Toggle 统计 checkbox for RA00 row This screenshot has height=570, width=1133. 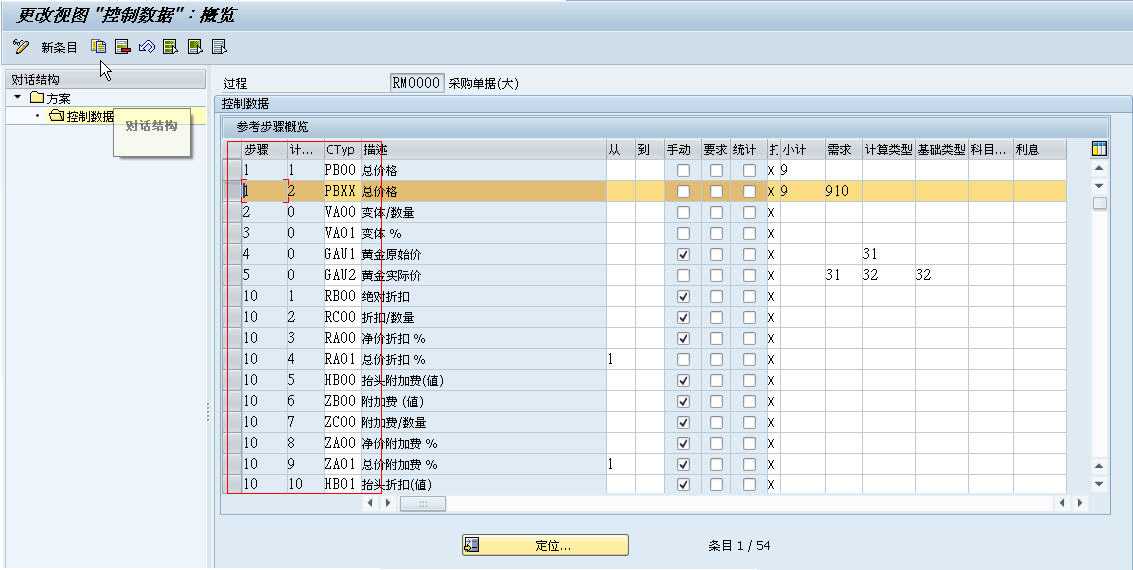(749, 338)
